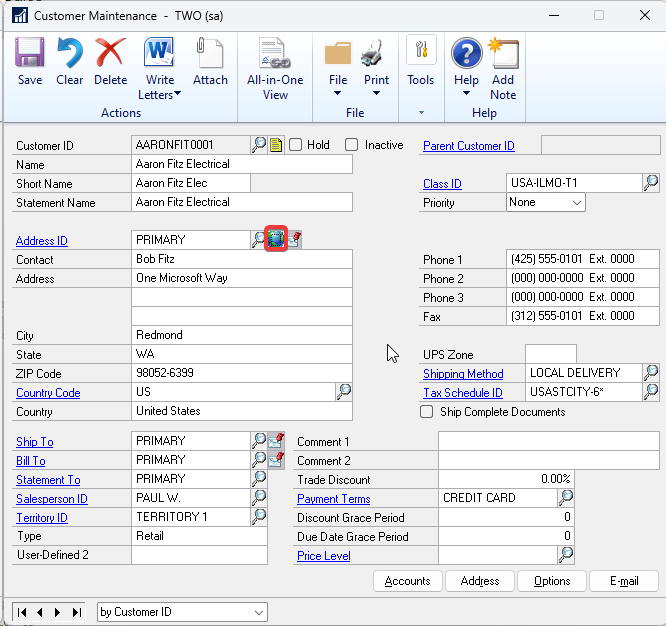The width and height of the screenshot is (666, 626).
Task: Open the Payment Terms link
Action: 333,499
